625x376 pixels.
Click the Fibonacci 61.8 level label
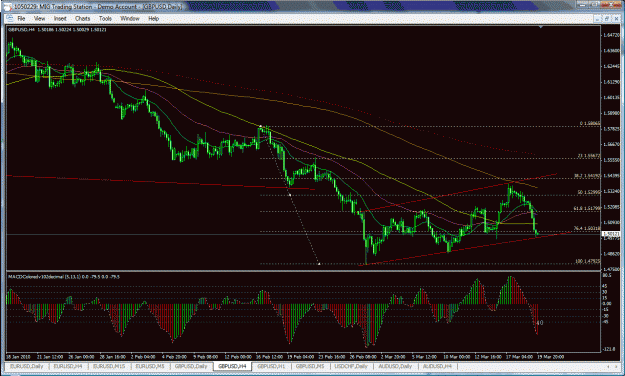pos(587,208)
